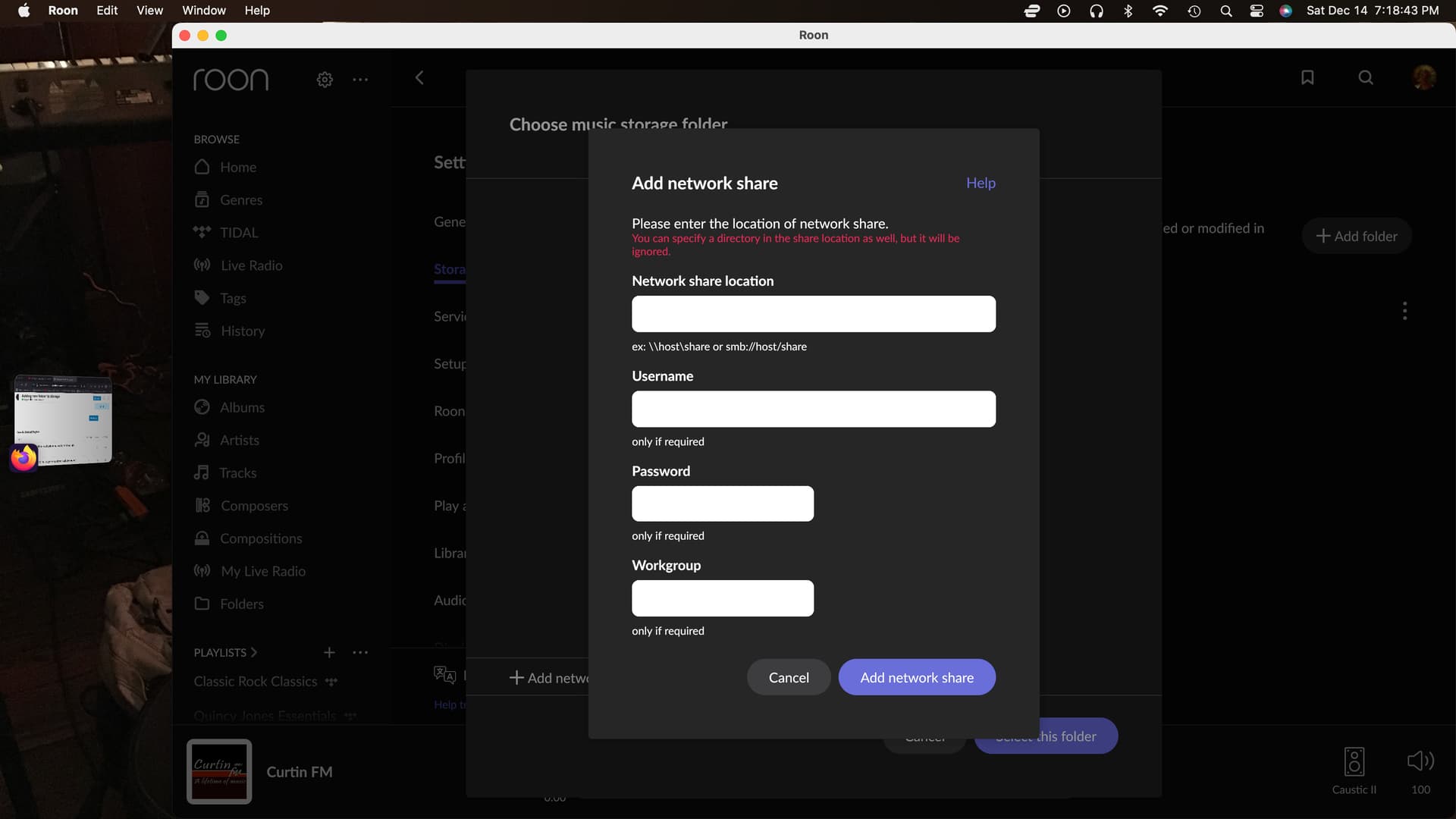Click the Network share location field
Image resolution: width=1456 pixels, height=819 pixels.
[x=813, y=314]
